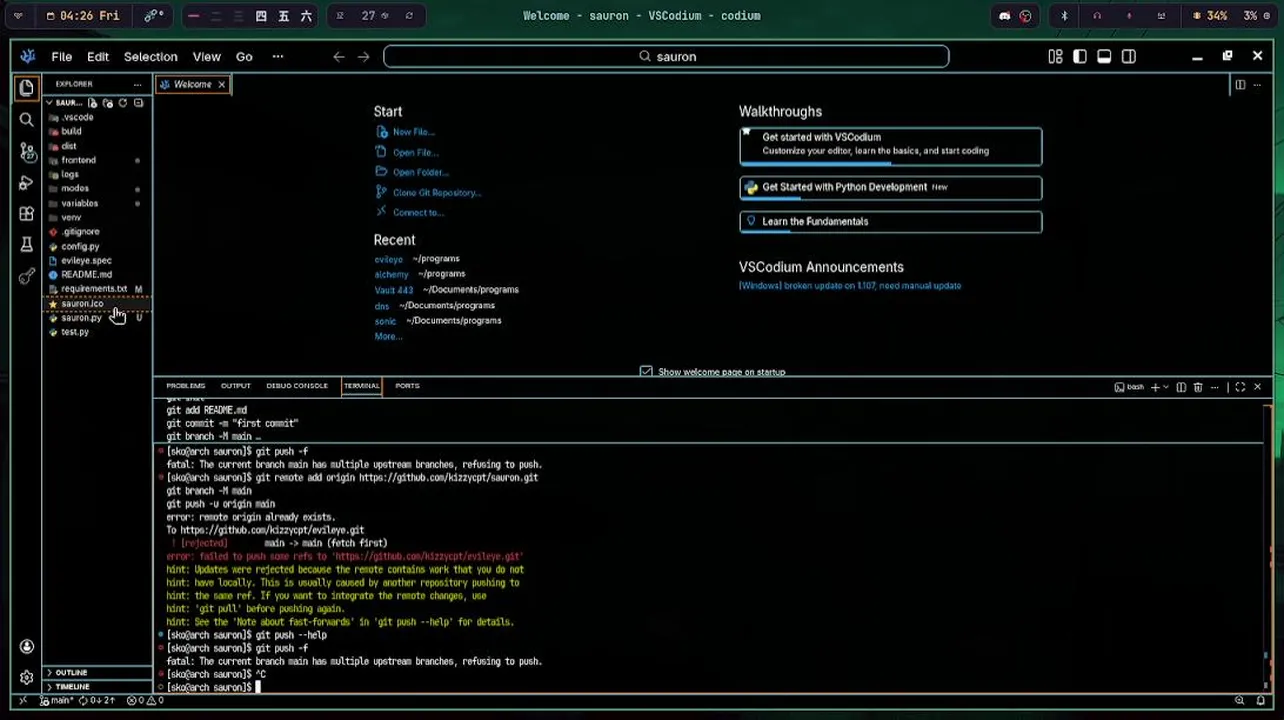Collapse all folders in explorer
Screen dimensions: 1284x720
pyautogui.click(x=138, y=103)
